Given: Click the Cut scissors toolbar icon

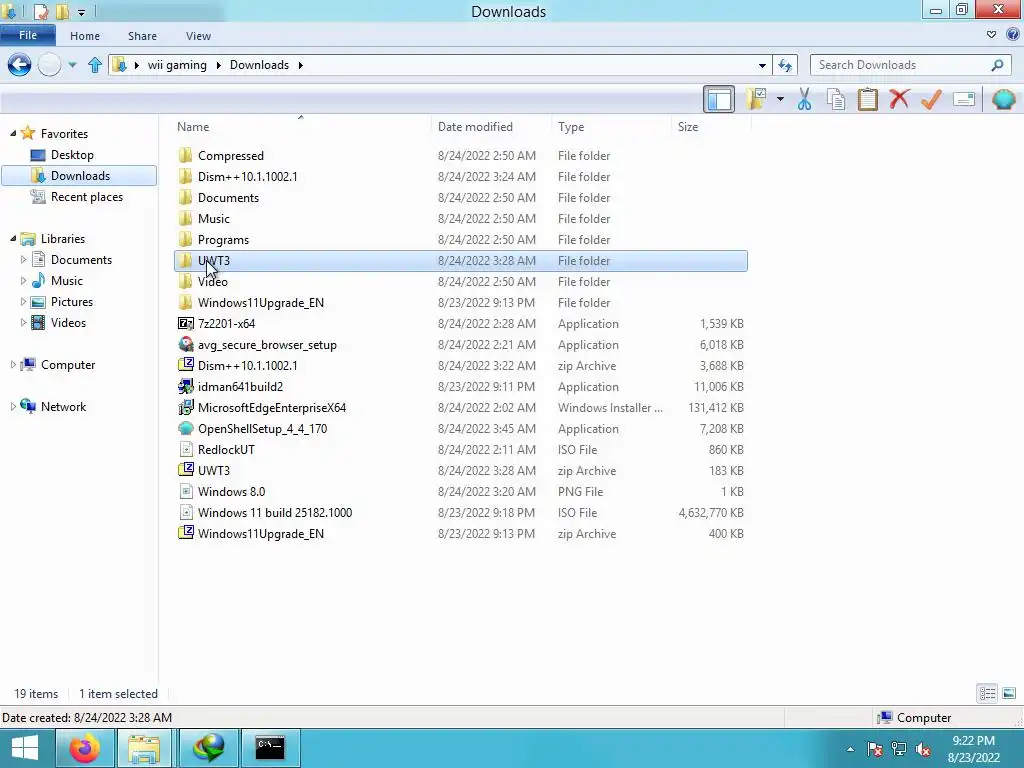Looking at the screenshot, I should [x=805, y=99].
